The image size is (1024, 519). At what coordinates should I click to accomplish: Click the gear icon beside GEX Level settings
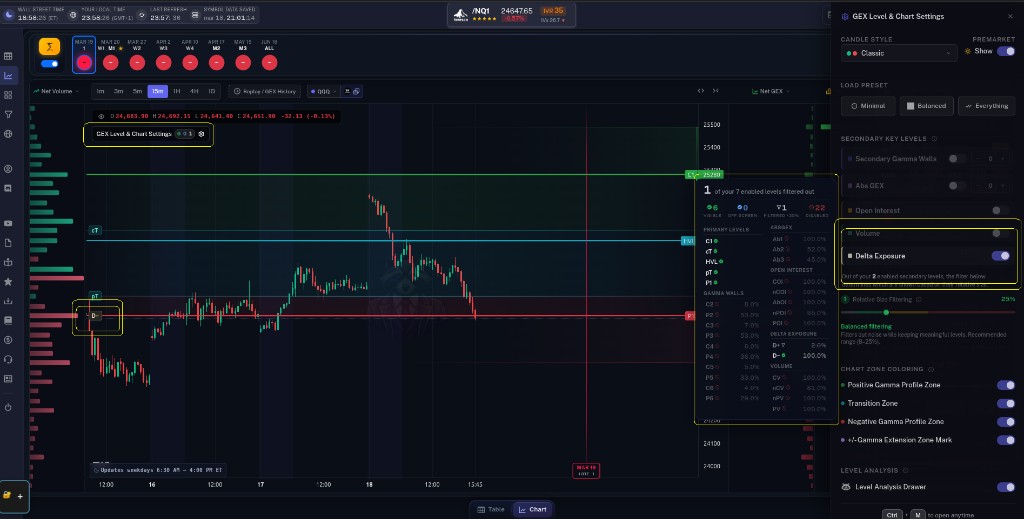pos(201,134)
